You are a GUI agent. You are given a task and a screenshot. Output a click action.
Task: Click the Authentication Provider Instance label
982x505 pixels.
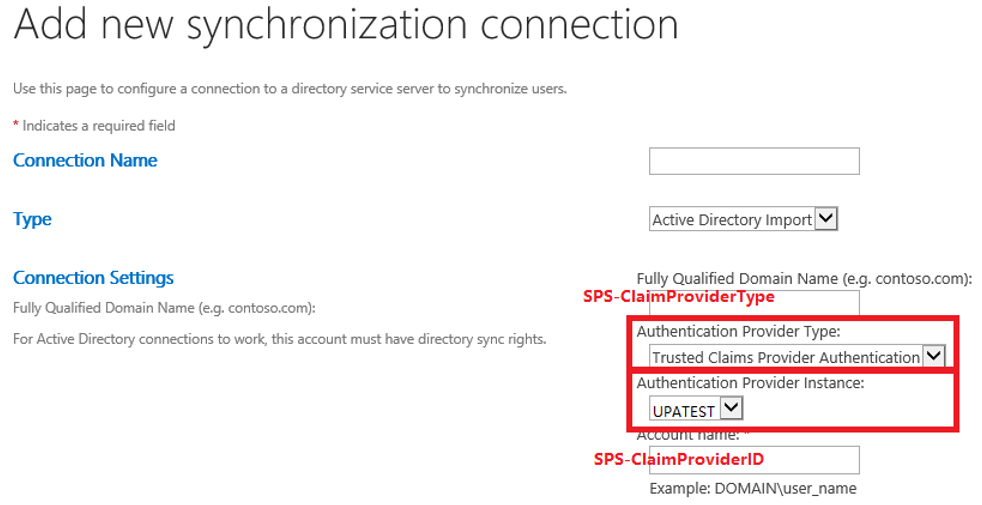[750, 383]
